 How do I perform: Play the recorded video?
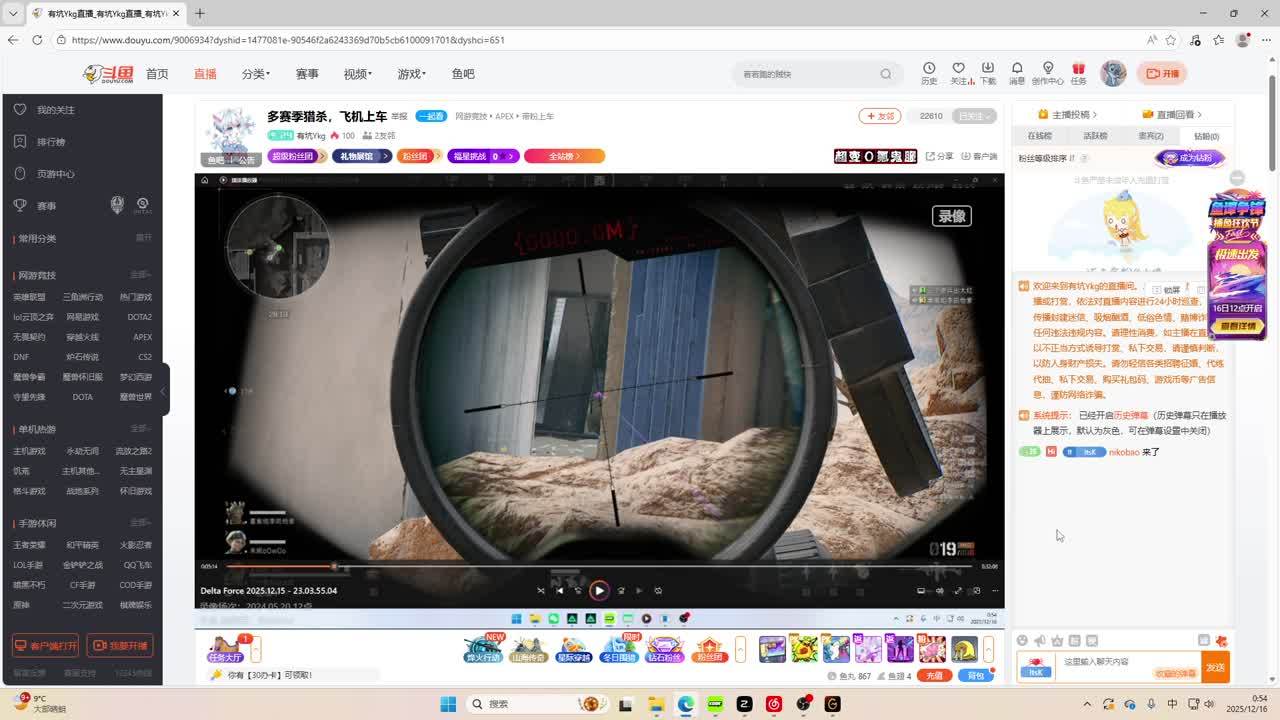click(599, 590)
